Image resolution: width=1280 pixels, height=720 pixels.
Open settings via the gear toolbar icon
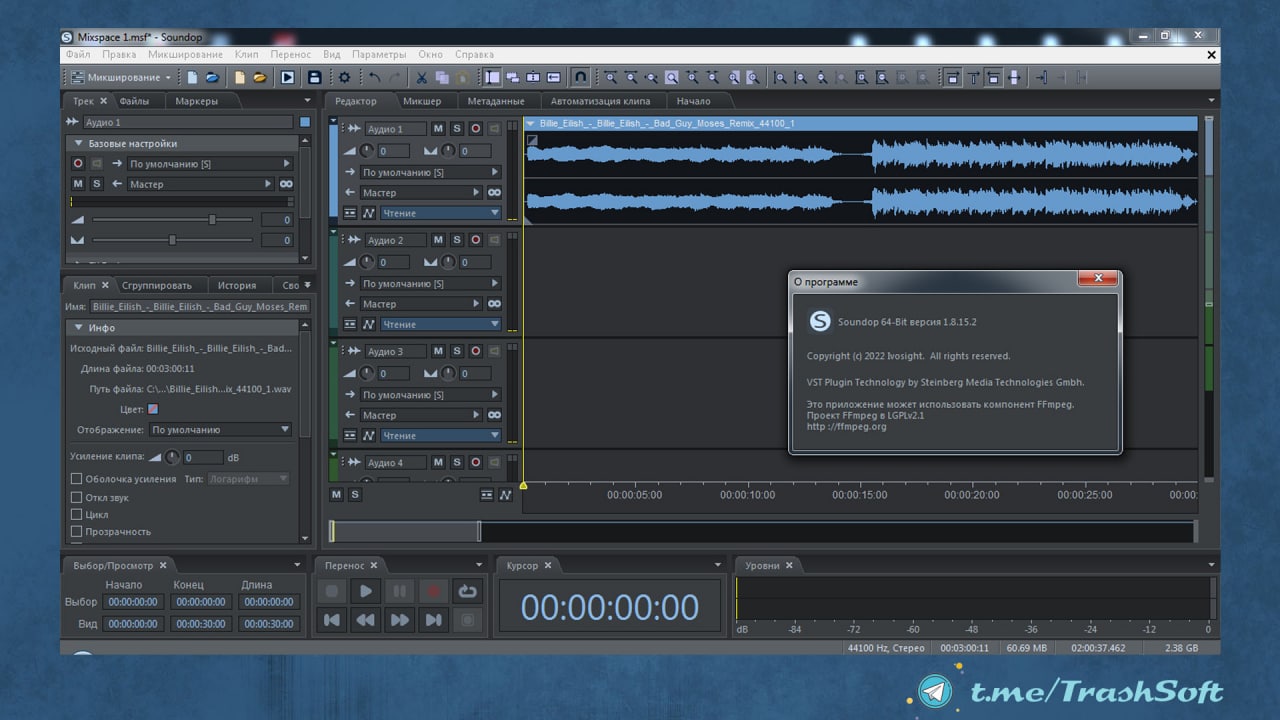click(345, 77)
